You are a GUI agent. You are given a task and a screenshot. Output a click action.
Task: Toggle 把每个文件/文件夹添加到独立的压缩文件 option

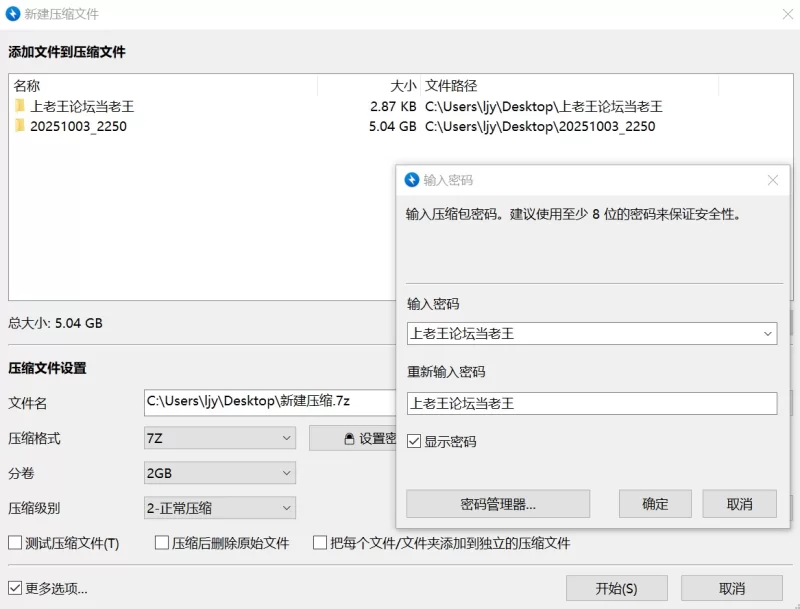[x=321, y=543]
